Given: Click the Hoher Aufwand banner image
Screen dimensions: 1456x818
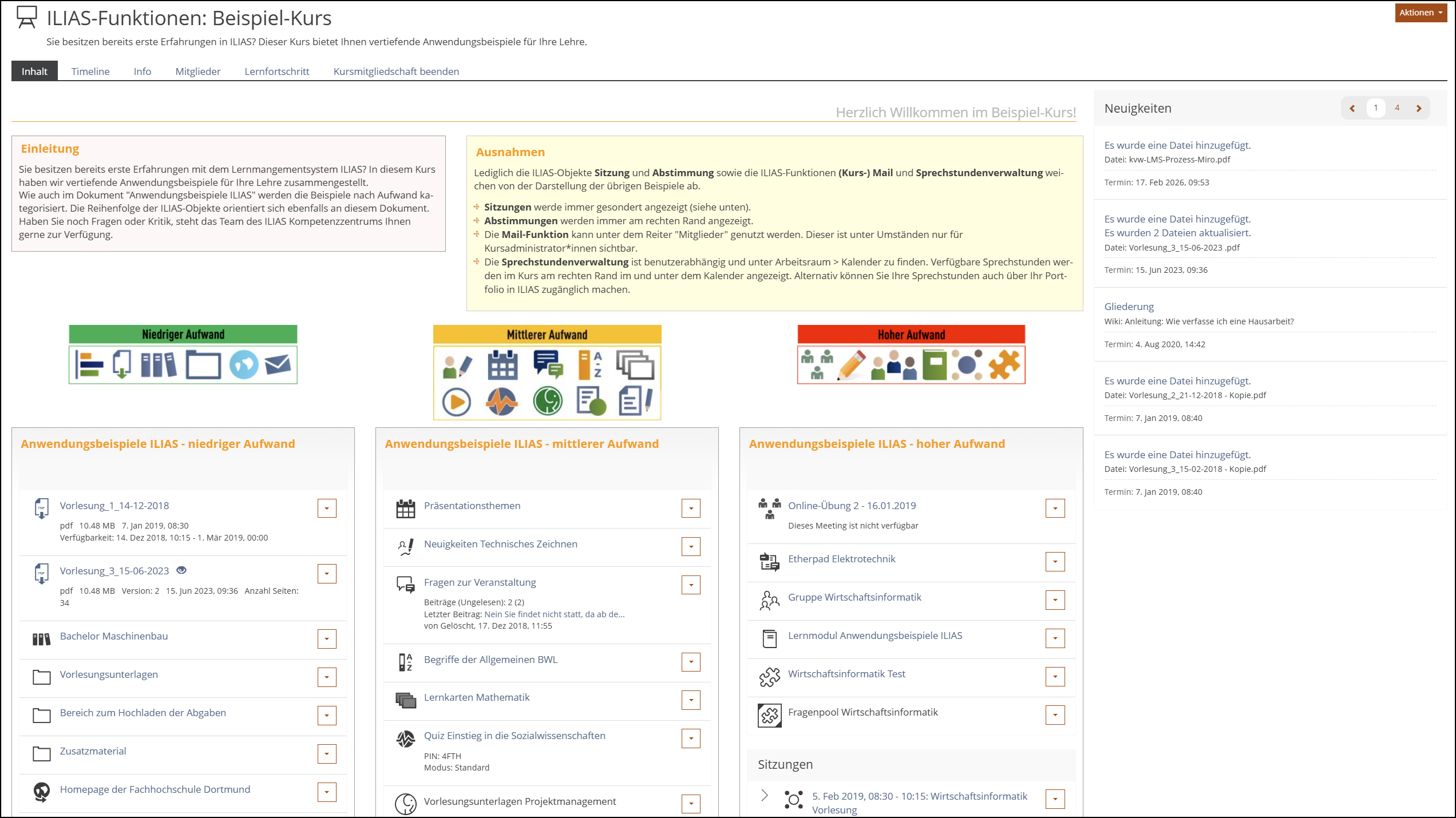Looking at the screenshot, I should coord(911,354).
